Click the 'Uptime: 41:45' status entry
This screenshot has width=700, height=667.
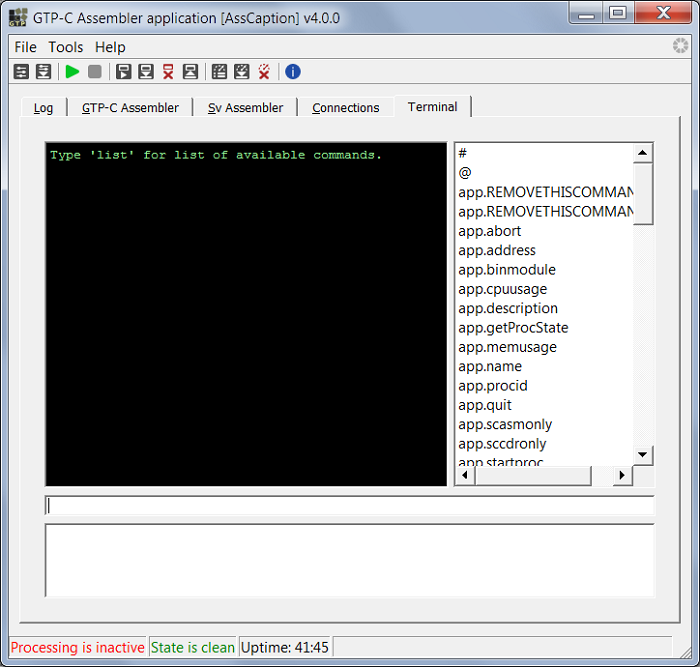tap(284, 647)
